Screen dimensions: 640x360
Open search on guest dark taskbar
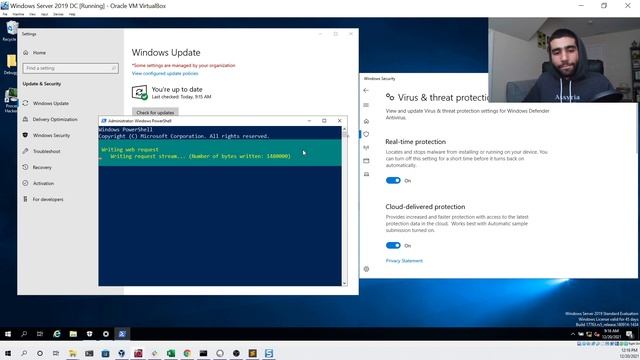pyautogui.click(x=24, y=334)
